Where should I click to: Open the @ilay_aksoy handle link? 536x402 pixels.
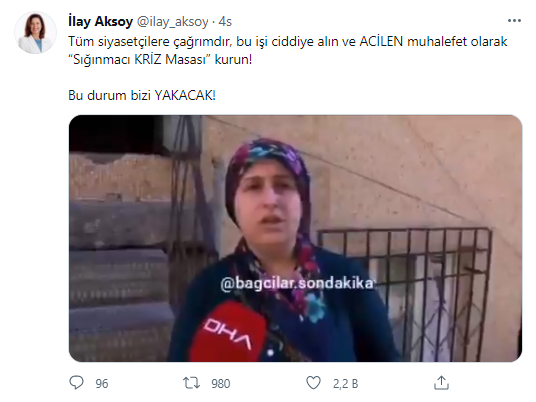[x=172, y=22]
